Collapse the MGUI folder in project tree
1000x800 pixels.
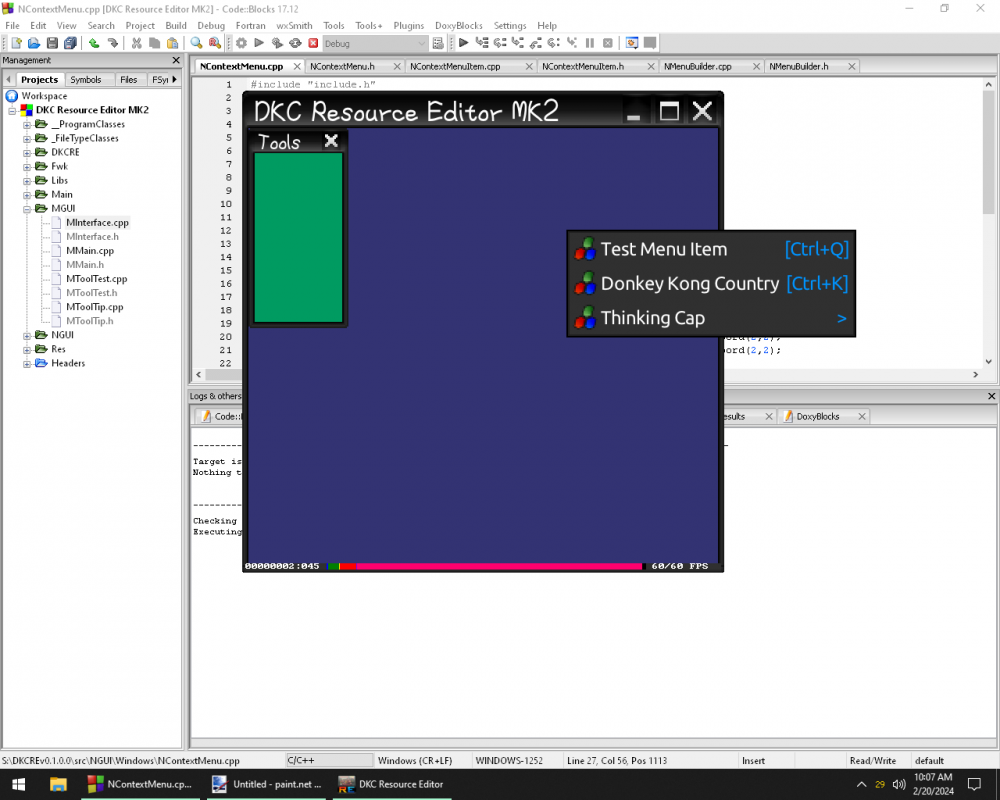[28, 209]
